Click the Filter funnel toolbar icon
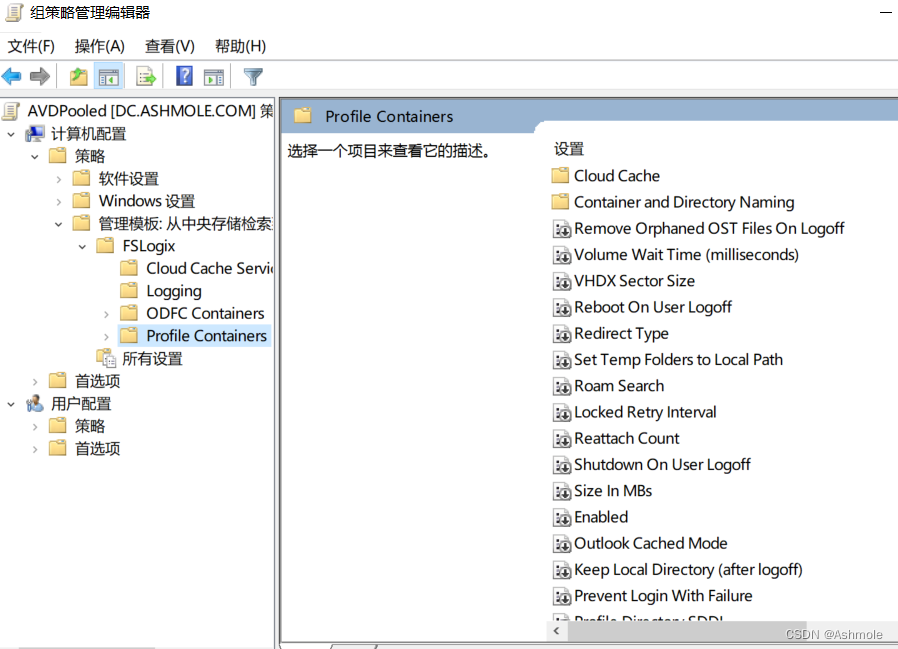The width and height of the screenshot is (898, 649). point(253,76)
